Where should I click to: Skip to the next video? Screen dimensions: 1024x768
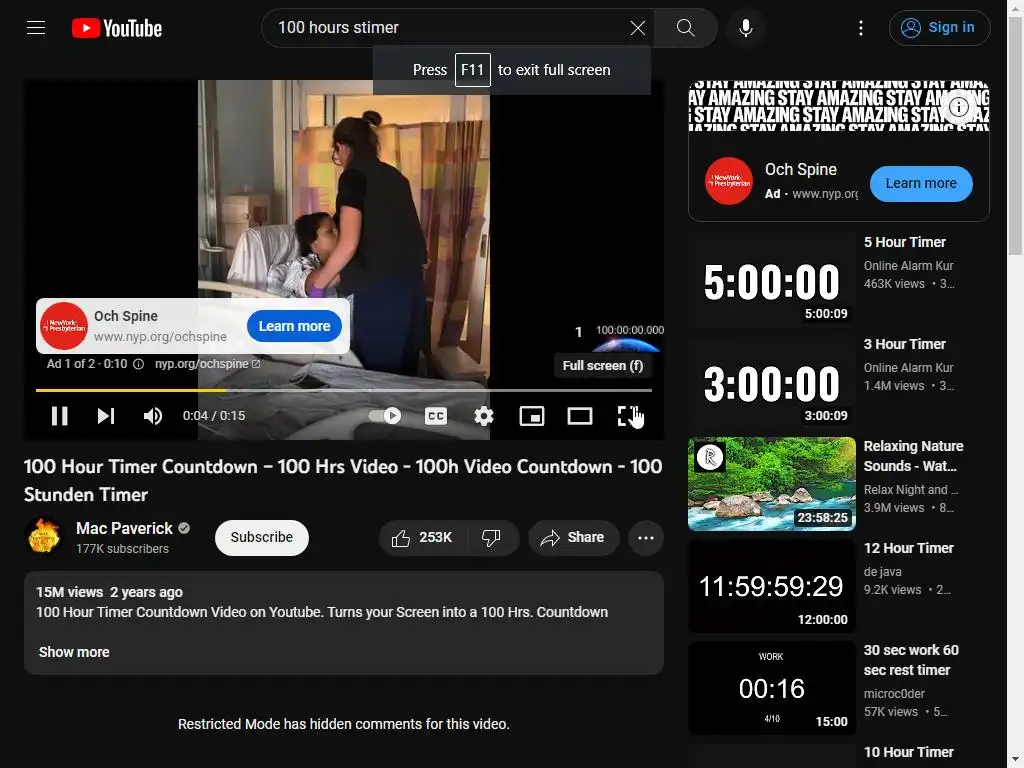[106, 416]
